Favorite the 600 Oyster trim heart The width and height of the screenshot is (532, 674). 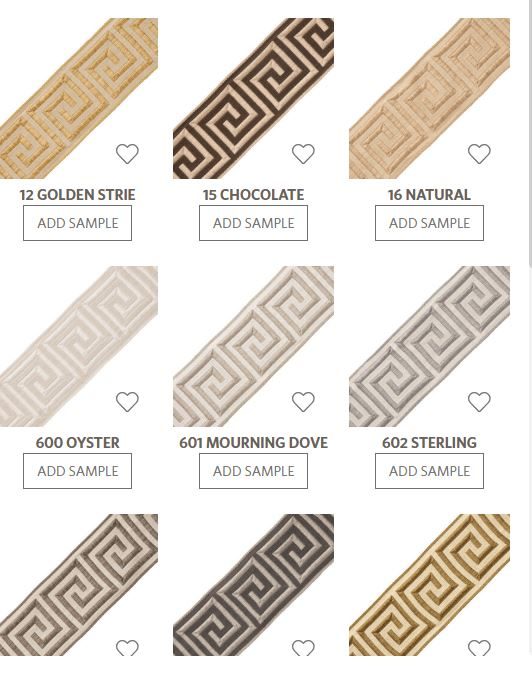pos(127,401)
